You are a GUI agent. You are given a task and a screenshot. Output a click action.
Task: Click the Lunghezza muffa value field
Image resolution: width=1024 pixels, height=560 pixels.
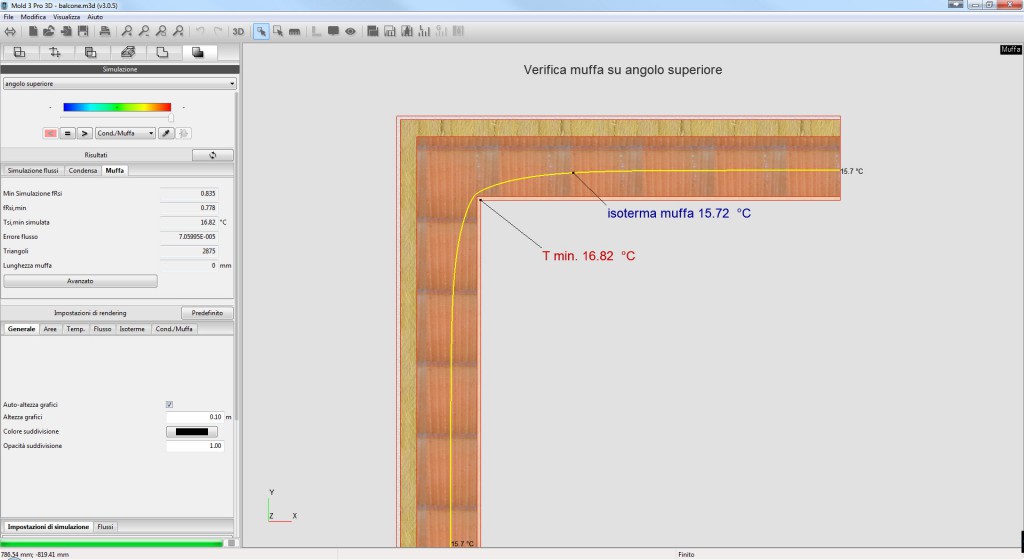click(x=189, y=266)
